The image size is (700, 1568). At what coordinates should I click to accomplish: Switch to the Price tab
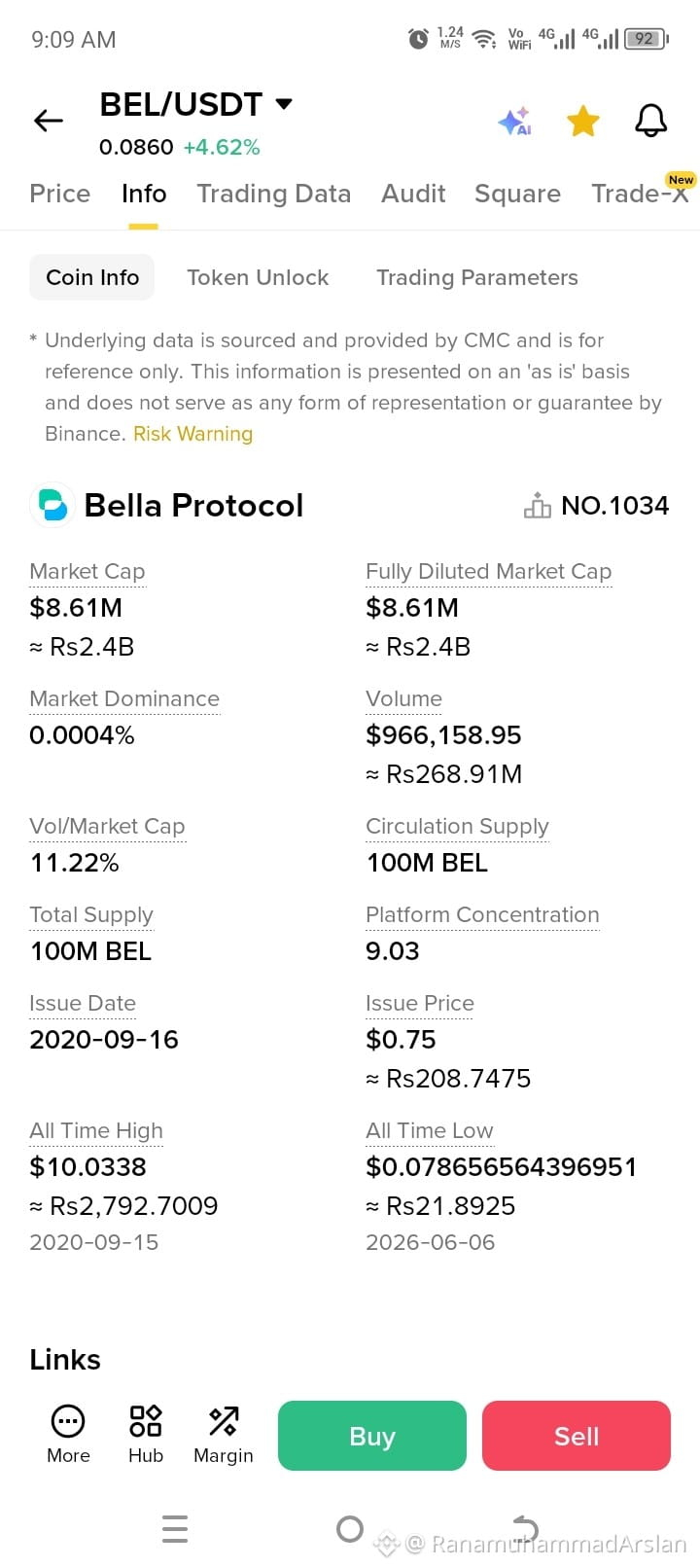point(60,194)
